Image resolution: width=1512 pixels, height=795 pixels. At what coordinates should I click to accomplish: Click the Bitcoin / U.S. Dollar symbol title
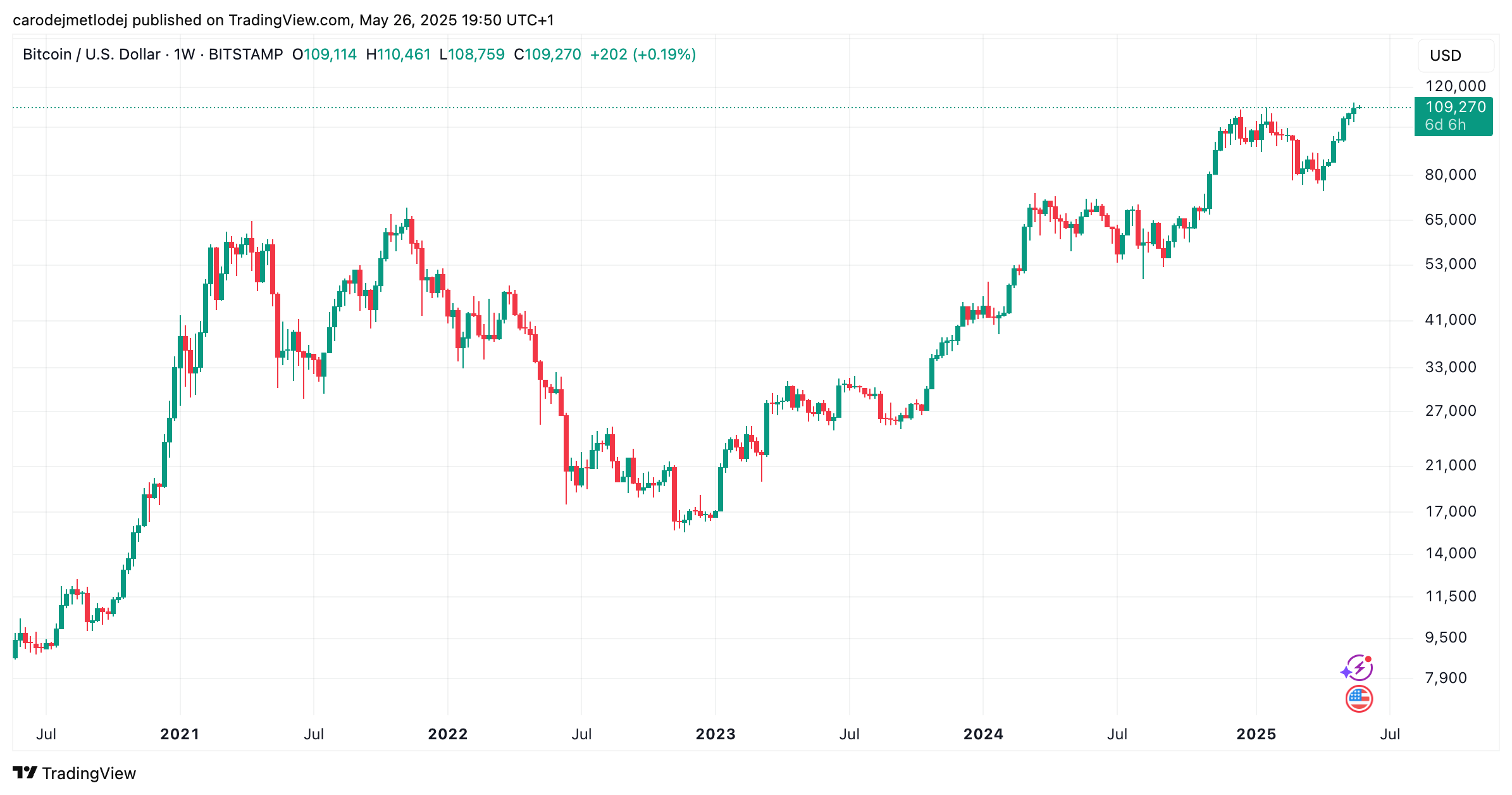(91, 54)
